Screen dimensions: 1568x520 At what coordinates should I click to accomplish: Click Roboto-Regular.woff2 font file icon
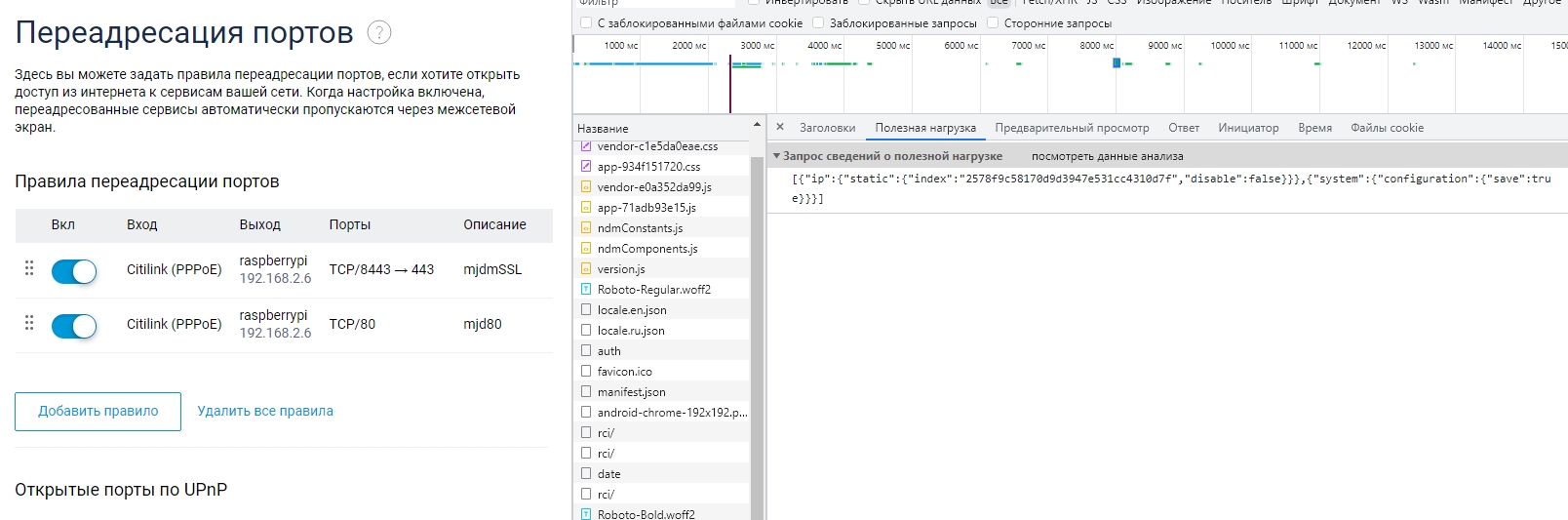[586, 290]
